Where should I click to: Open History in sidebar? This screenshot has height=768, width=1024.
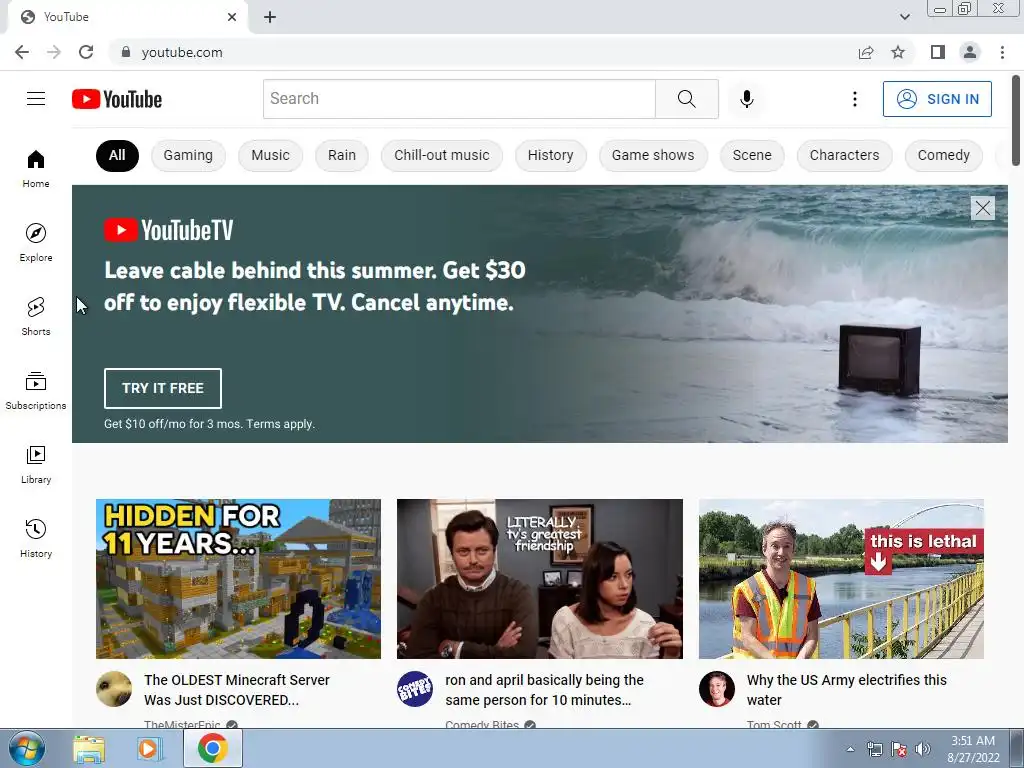36,538
